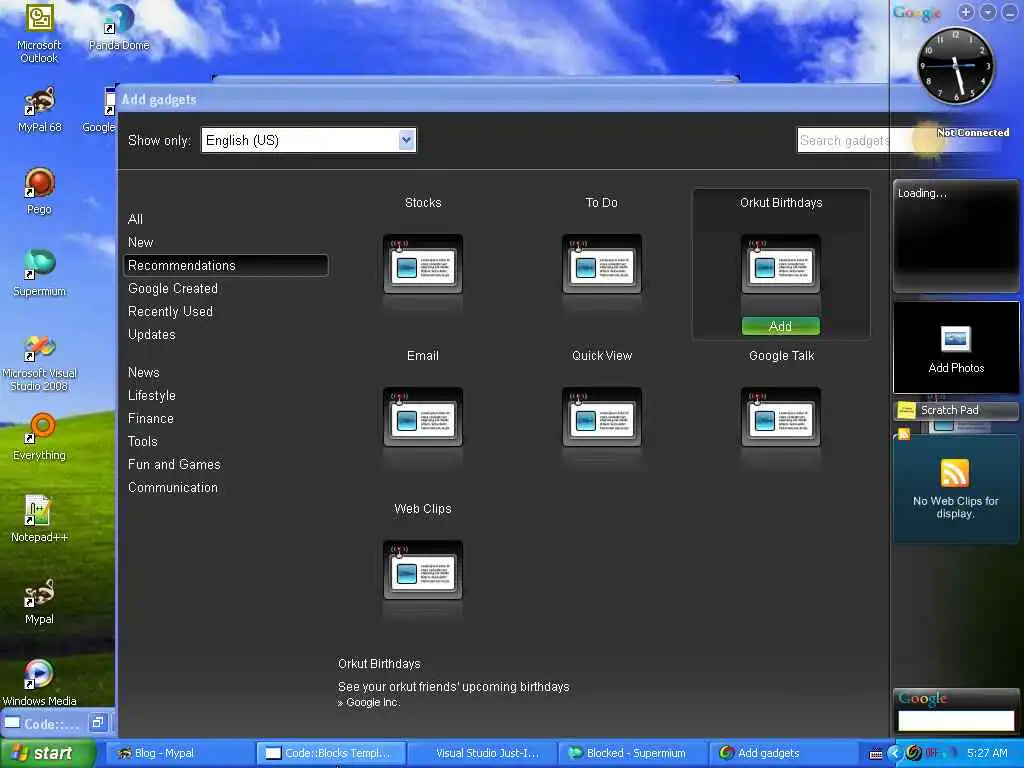Open the Communication category

click(x=173, y=487)
